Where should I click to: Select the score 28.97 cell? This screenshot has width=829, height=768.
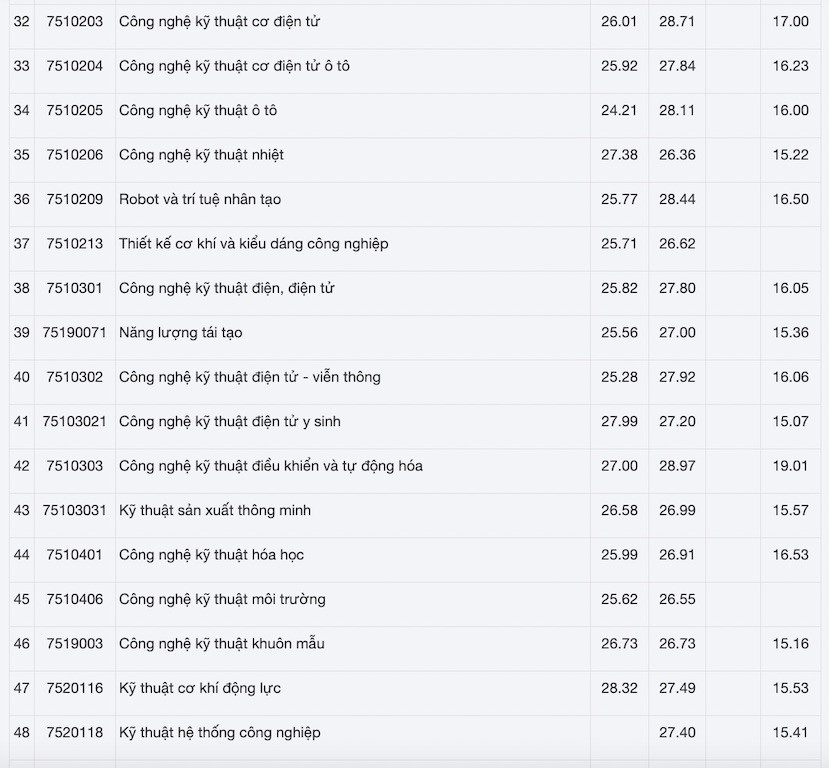[x=677, y=466]
